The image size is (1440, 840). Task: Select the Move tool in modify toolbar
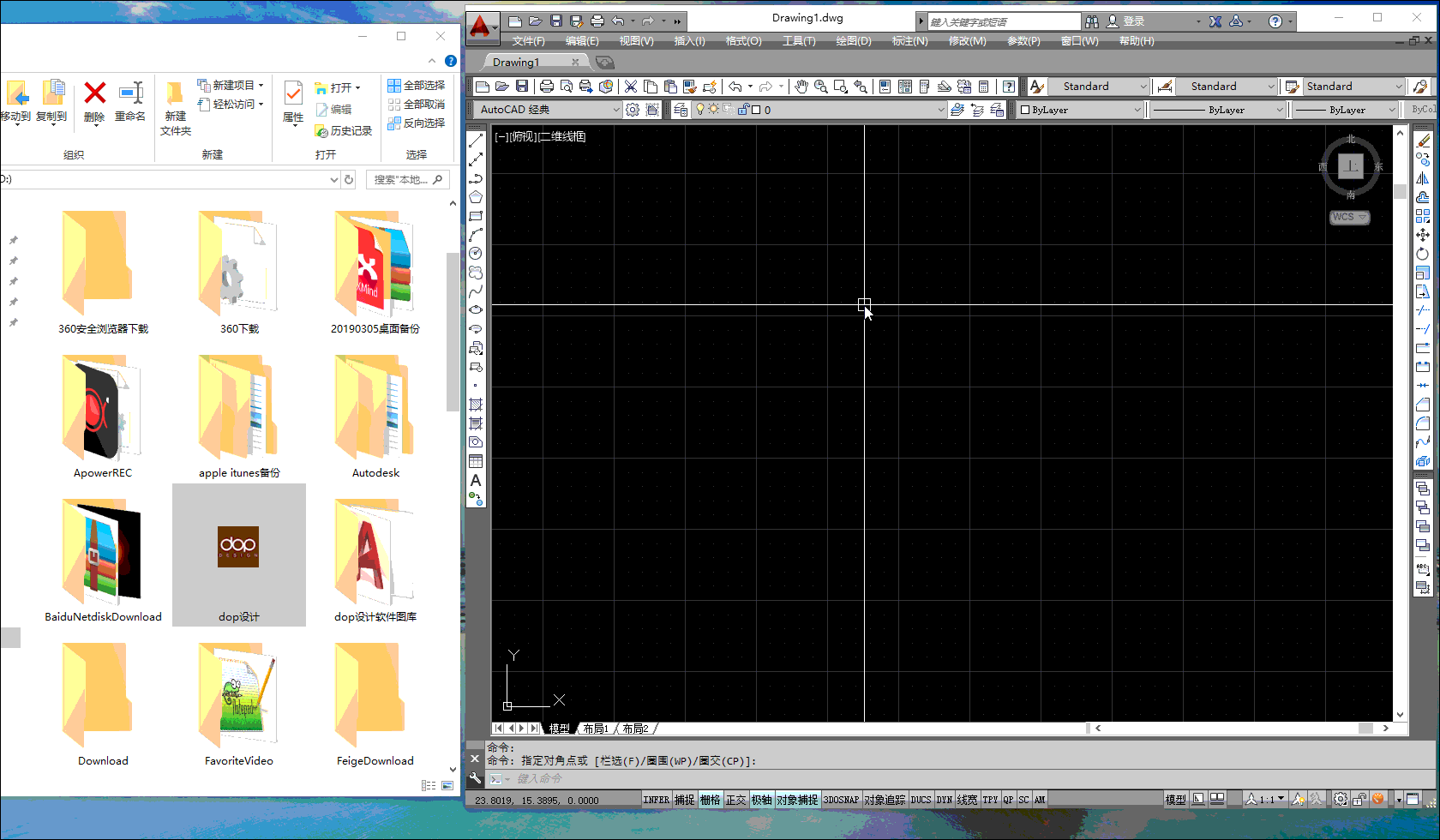click(1423, 235)
